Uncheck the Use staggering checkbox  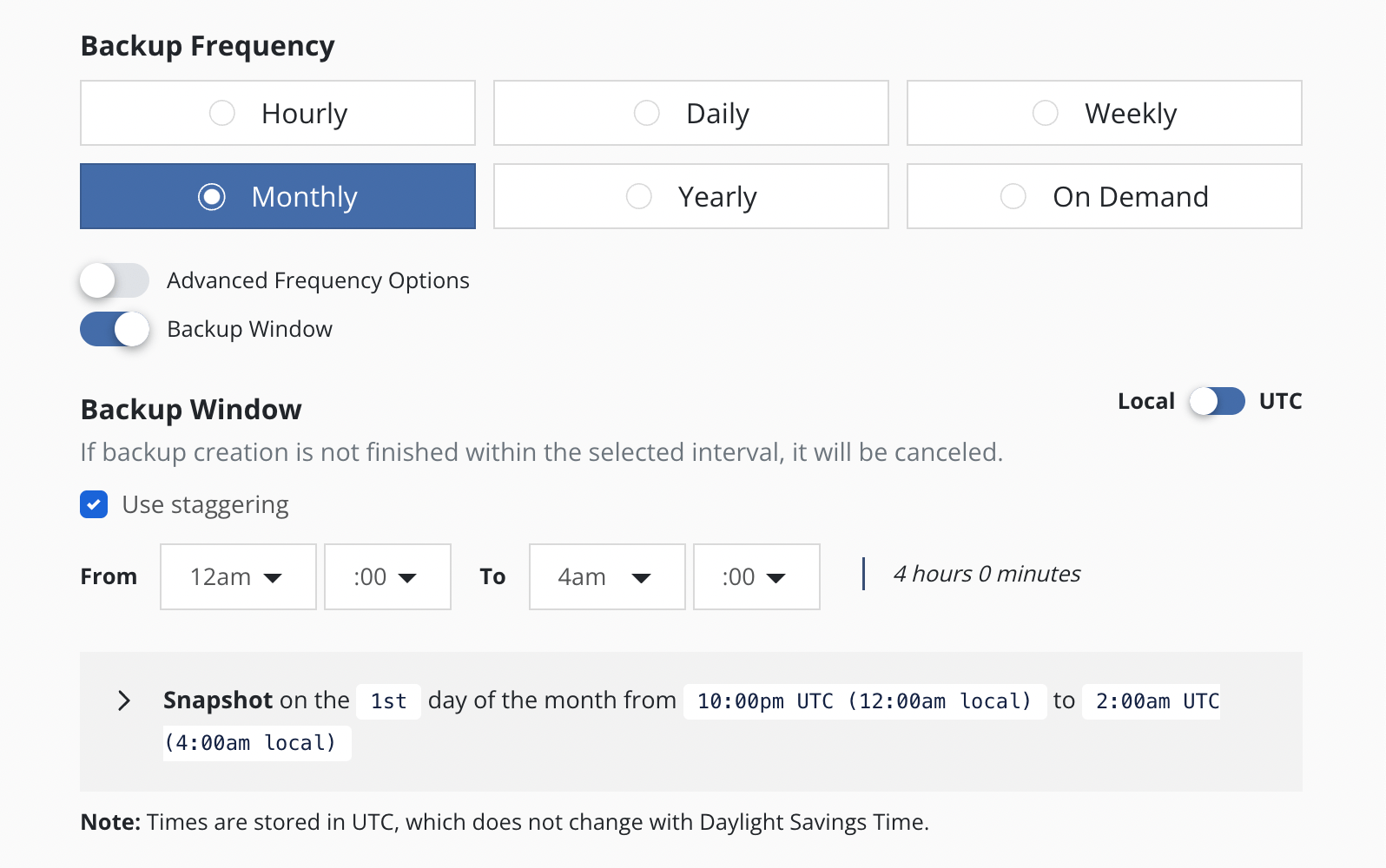tap(94, 504)
